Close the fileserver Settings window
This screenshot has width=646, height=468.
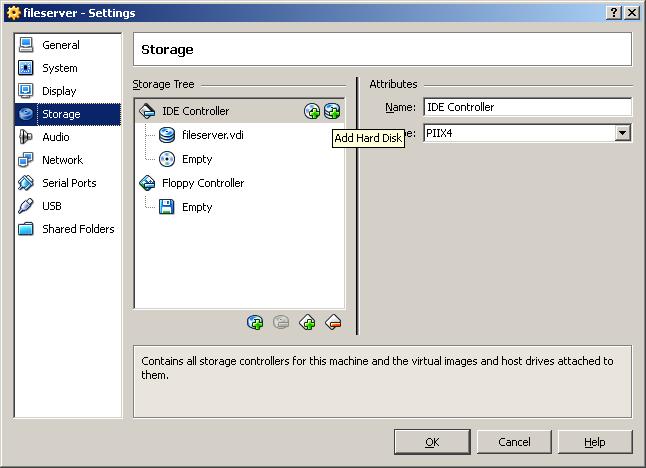[632, 13]
